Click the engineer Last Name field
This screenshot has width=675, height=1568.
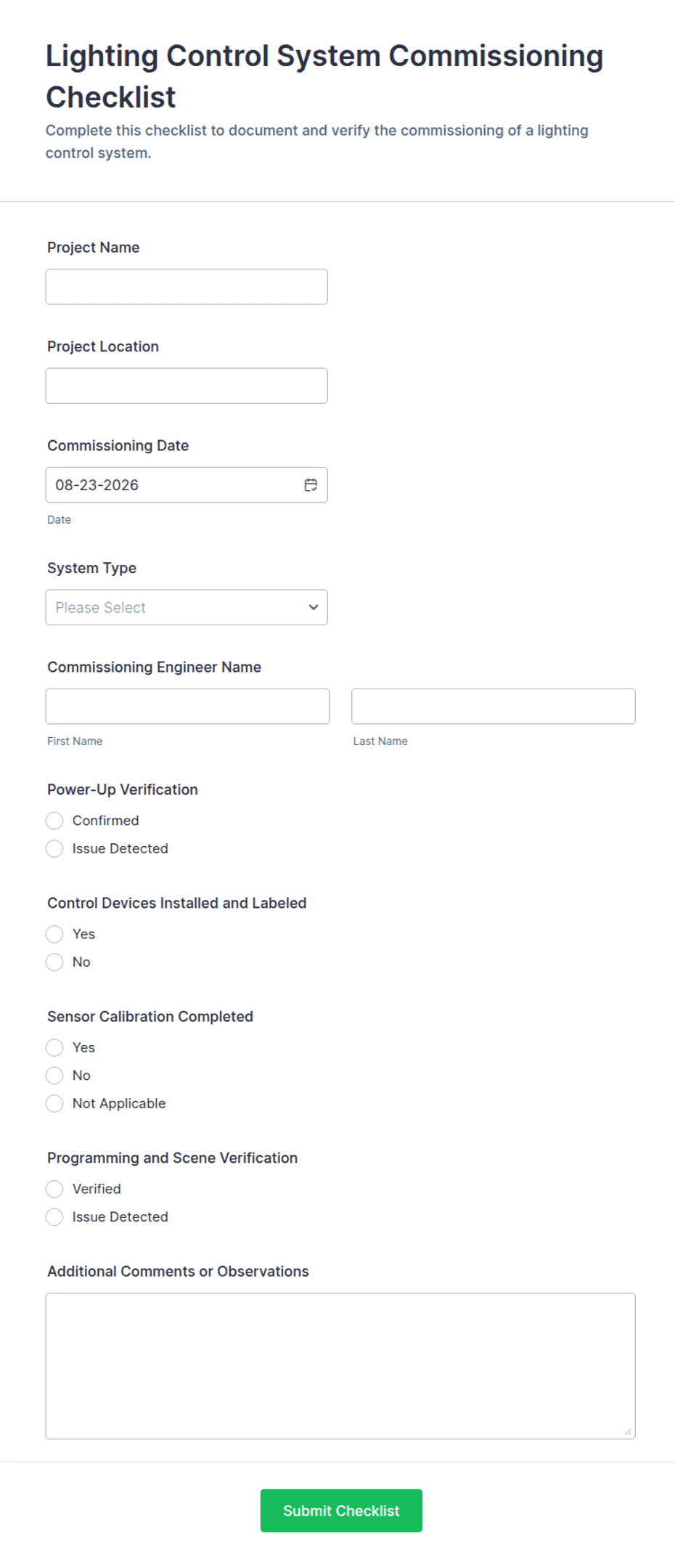494,707
